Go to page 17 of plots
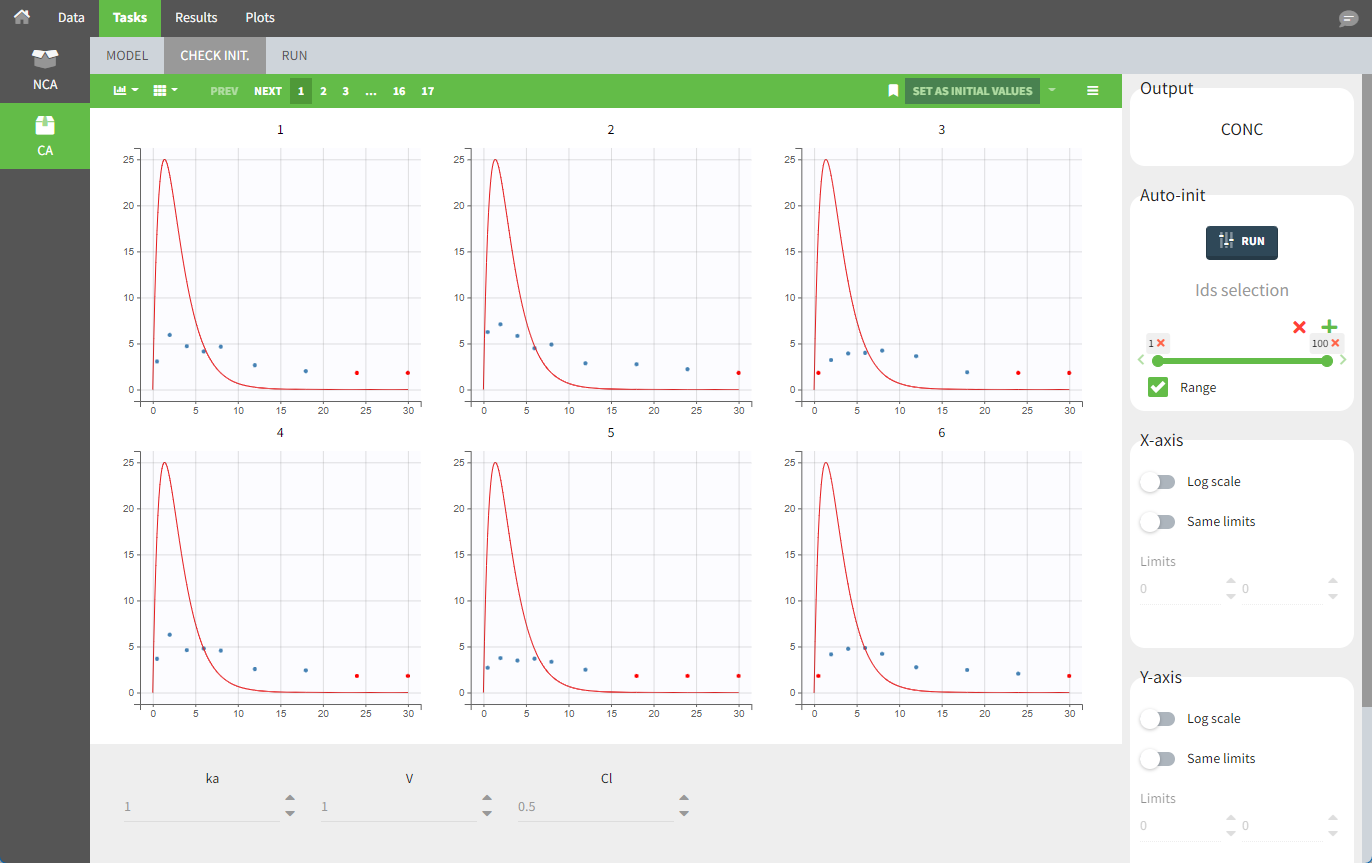The image size is (1372, 863). [x=427, y=91]
